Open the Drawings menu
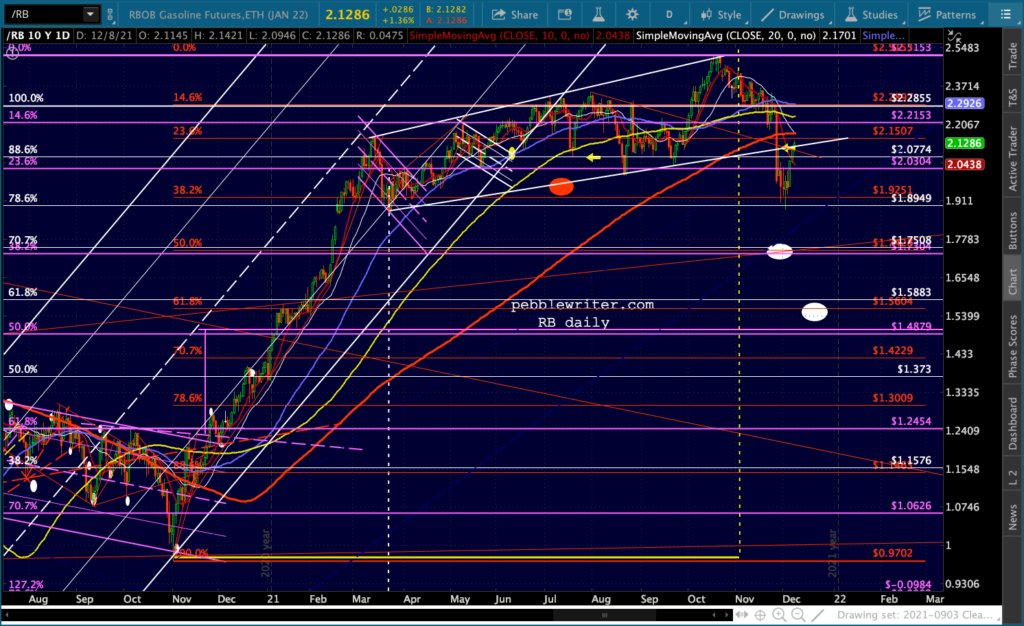The height and width of the screenshot is (626, 1024). click(793, 14)
